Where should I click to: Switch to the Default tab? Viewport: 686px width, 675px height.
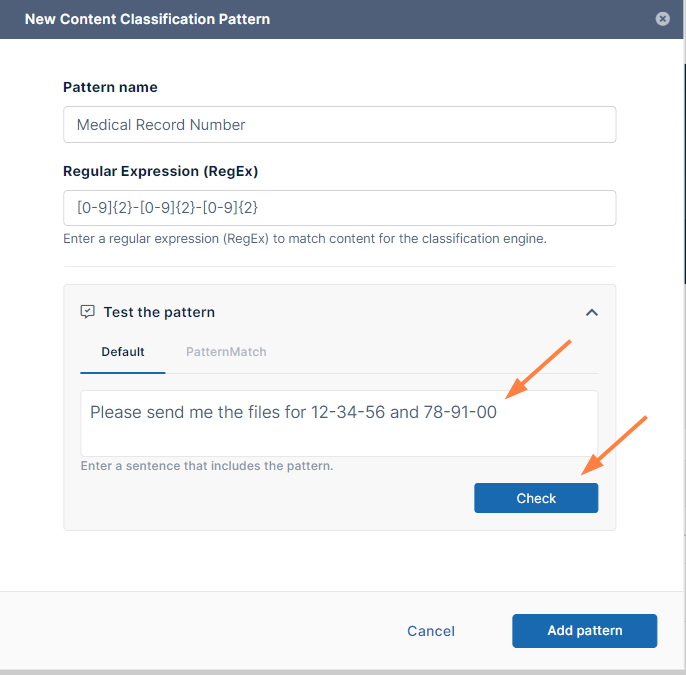point(123,352)
